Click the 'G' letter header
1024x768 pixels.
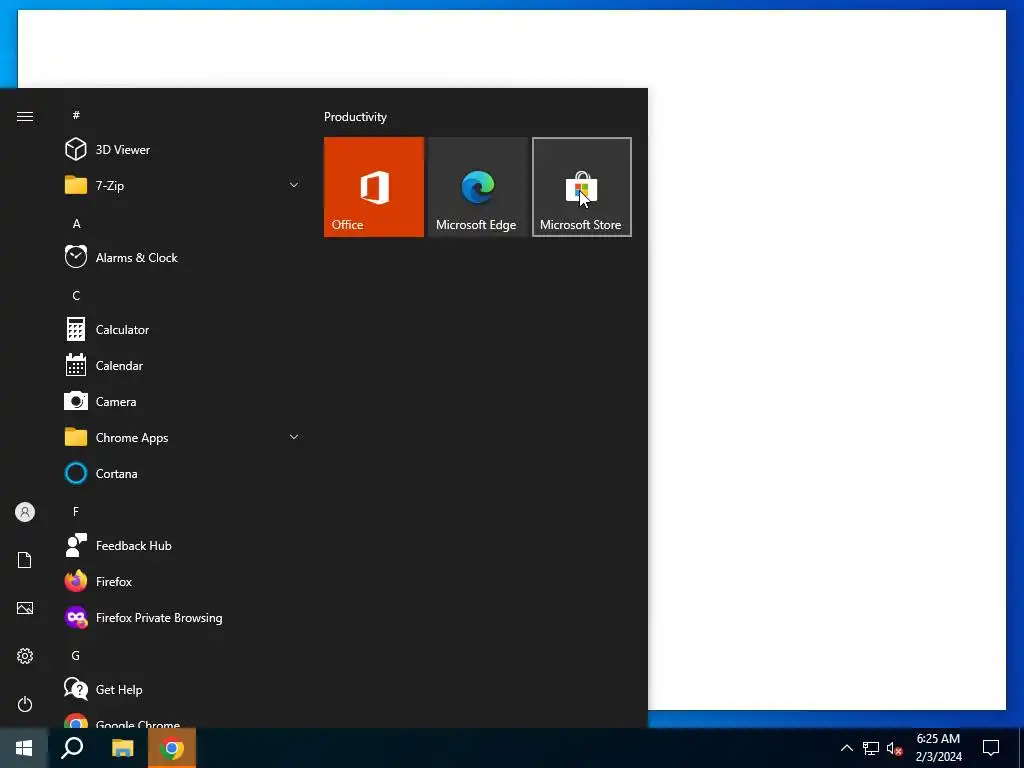pos(76,656)
